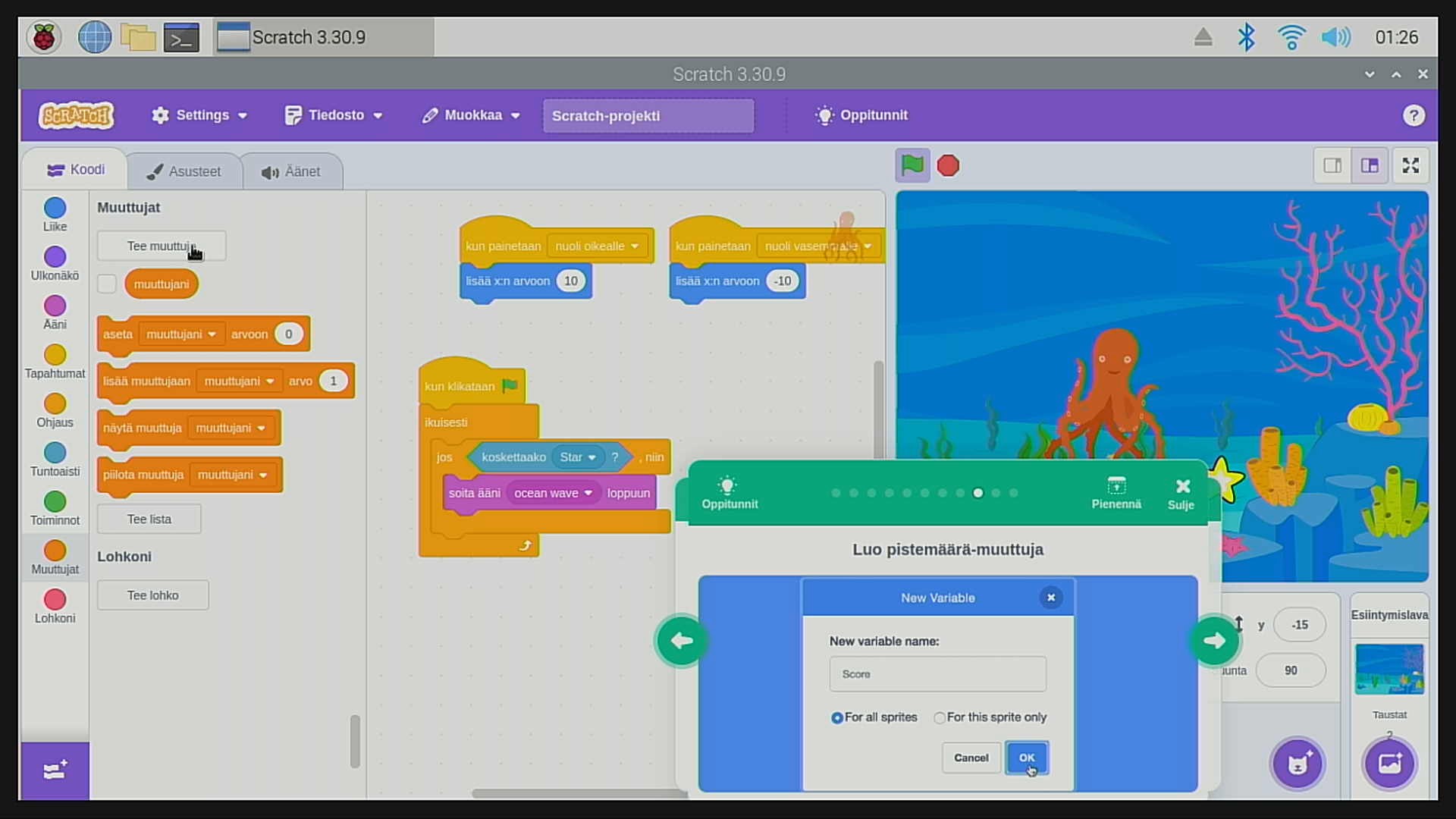Image resolution: width=1456 pixels, height=819 pixels.
Task: Expand variable dropdown in näytä muuttuja block
Action: coord(231,428)
